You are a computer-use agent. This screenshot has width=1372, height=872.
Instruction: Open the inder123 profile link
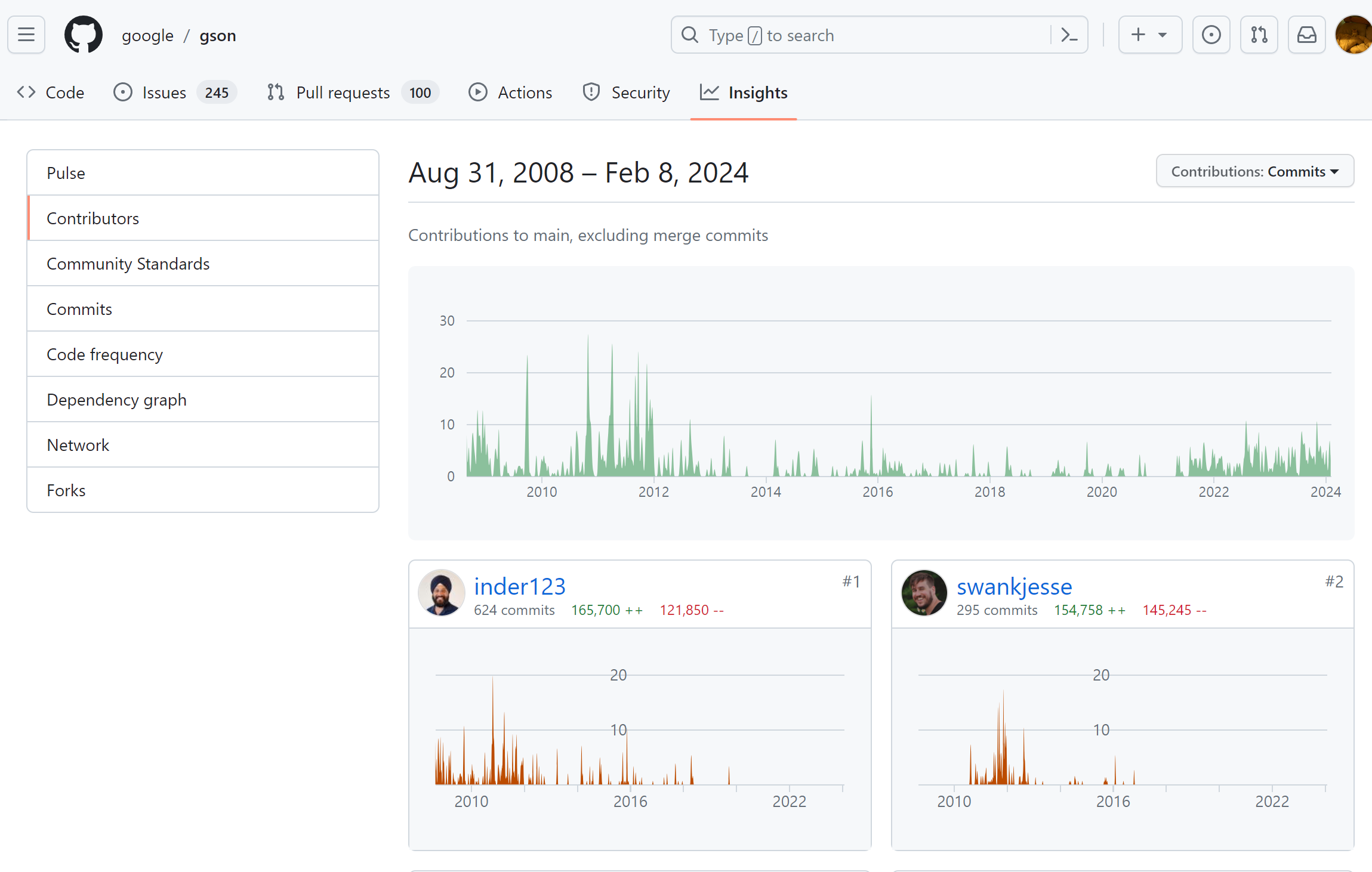[519, 587]
